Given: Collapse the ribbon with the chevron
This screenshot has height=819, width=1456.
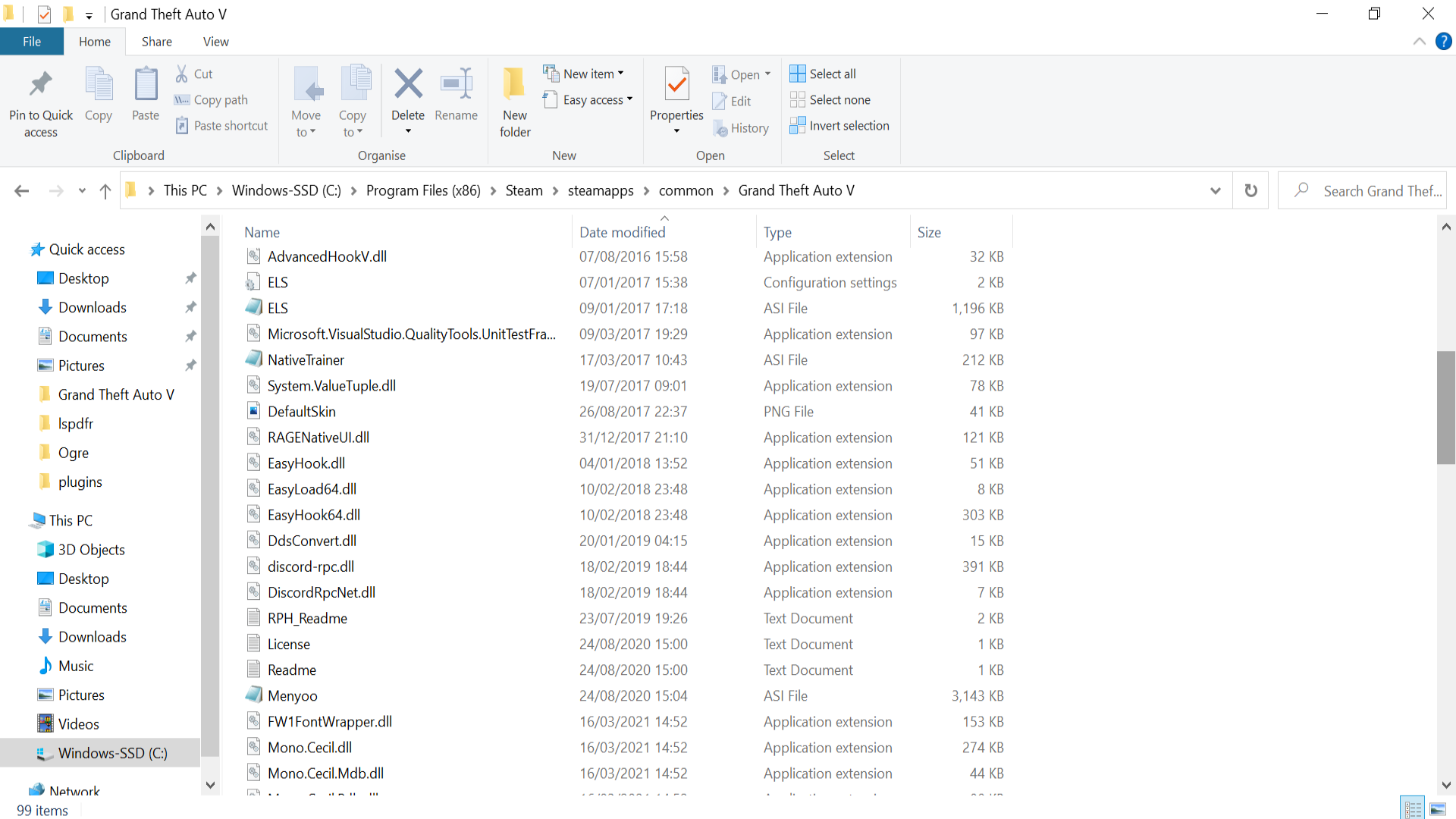Looking at the screenshot, I should (1420, 42).
